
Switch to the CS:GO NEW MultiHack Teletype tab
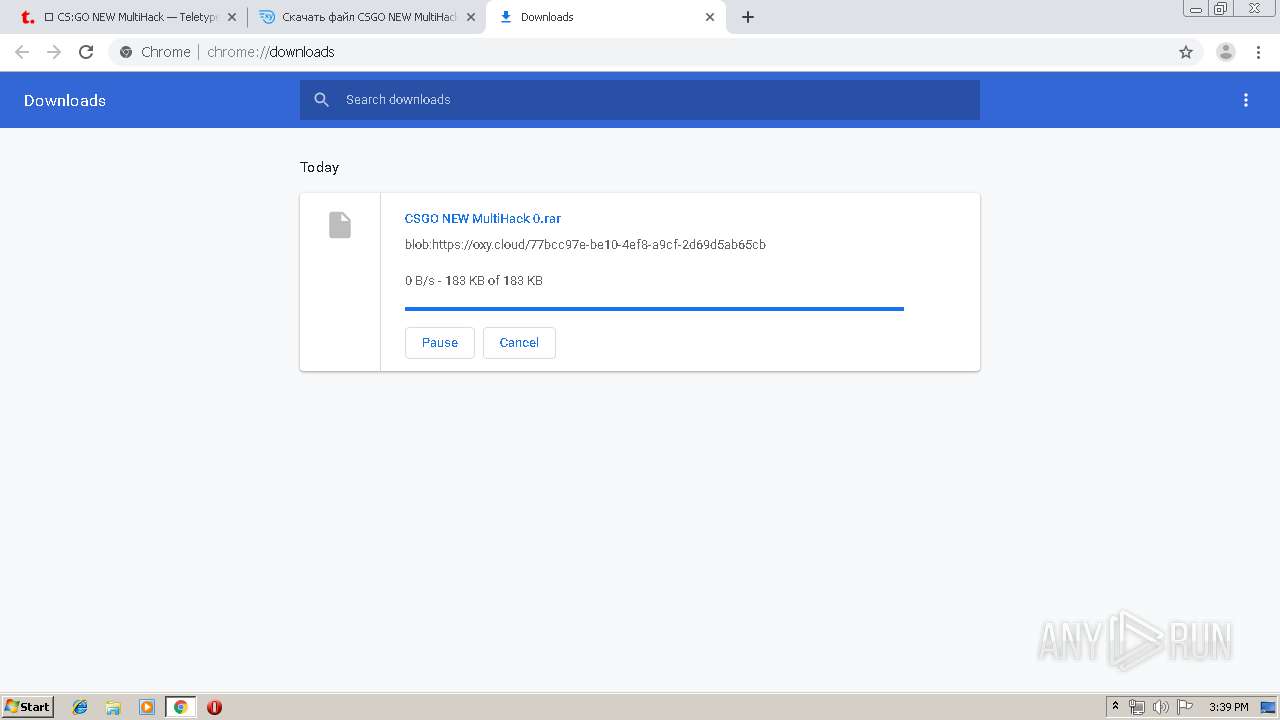point(128,17)
